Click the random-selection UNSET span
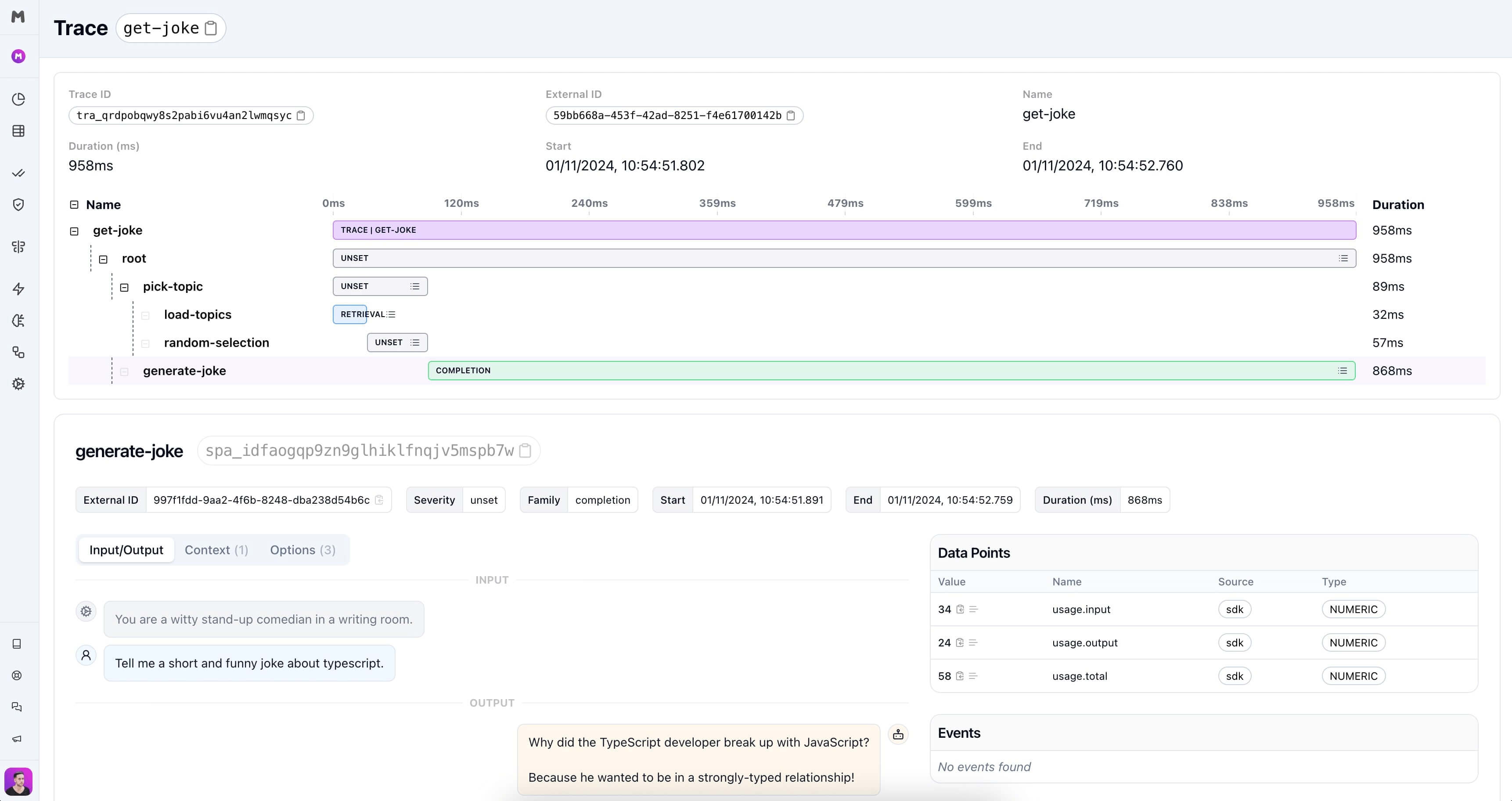Image resolution: width=1512 pixels, height=801 pixels. tap(396, 342)
